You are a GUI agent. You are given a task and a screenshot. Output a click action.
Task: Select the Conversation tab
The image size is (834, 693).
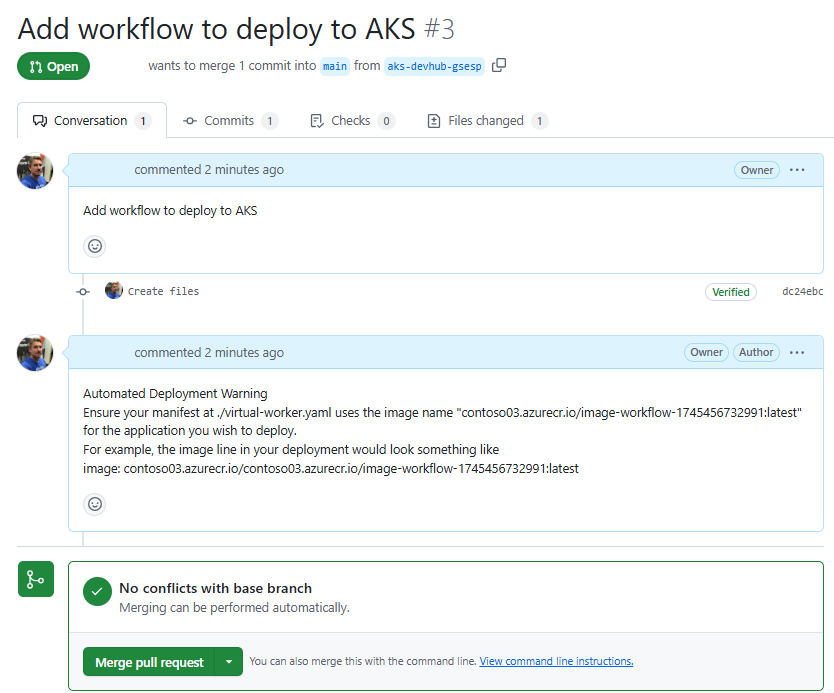[91, 121]
